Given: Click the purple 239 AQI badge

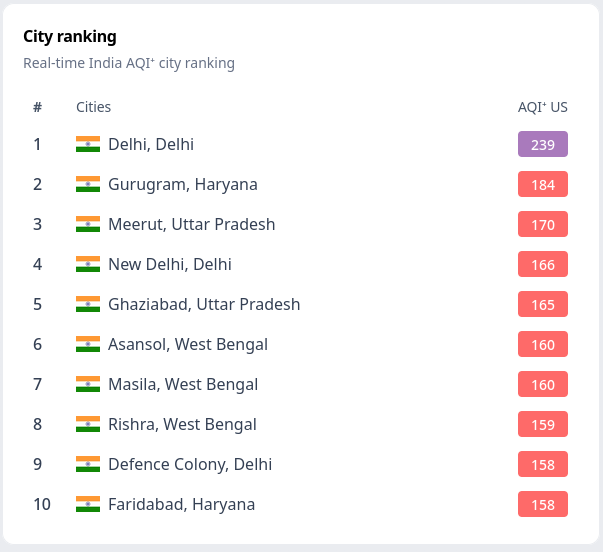Looking at the screenshot, I should click(x=543, y=144).
